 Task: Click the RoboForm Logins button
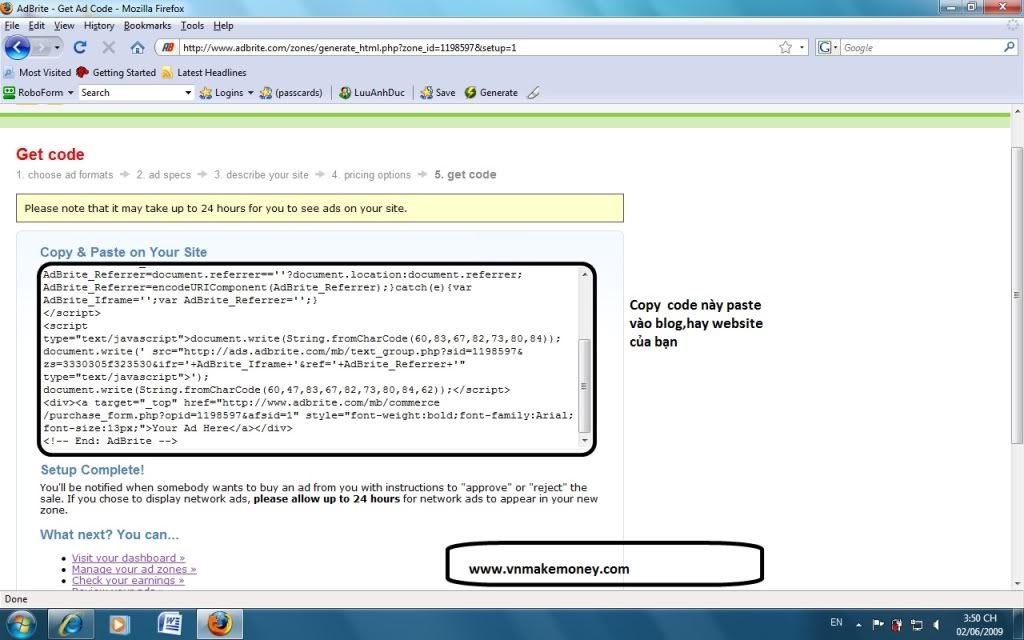pos(223,93)
